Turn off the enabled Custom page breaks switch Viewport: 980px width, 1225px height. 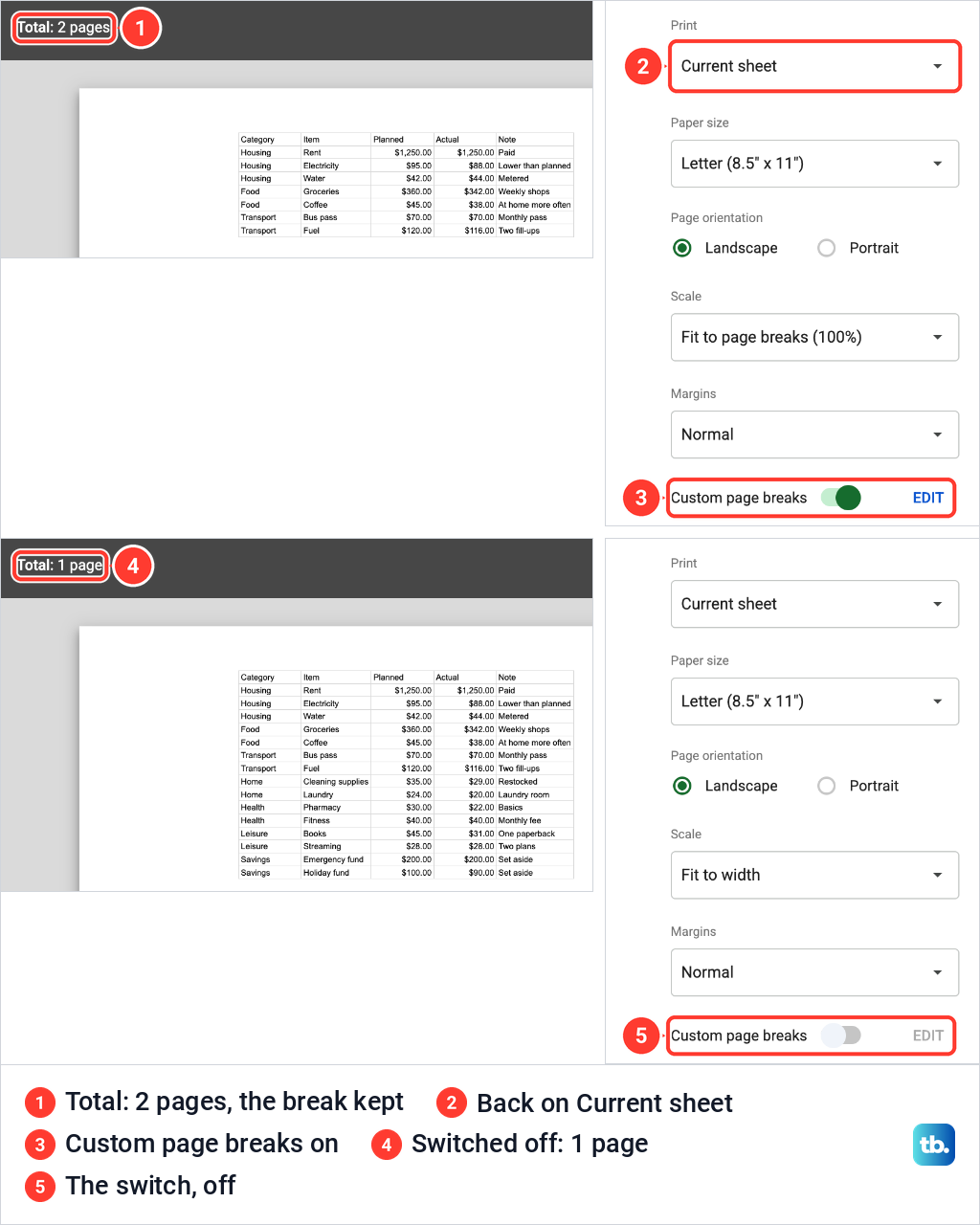point(841,498)
